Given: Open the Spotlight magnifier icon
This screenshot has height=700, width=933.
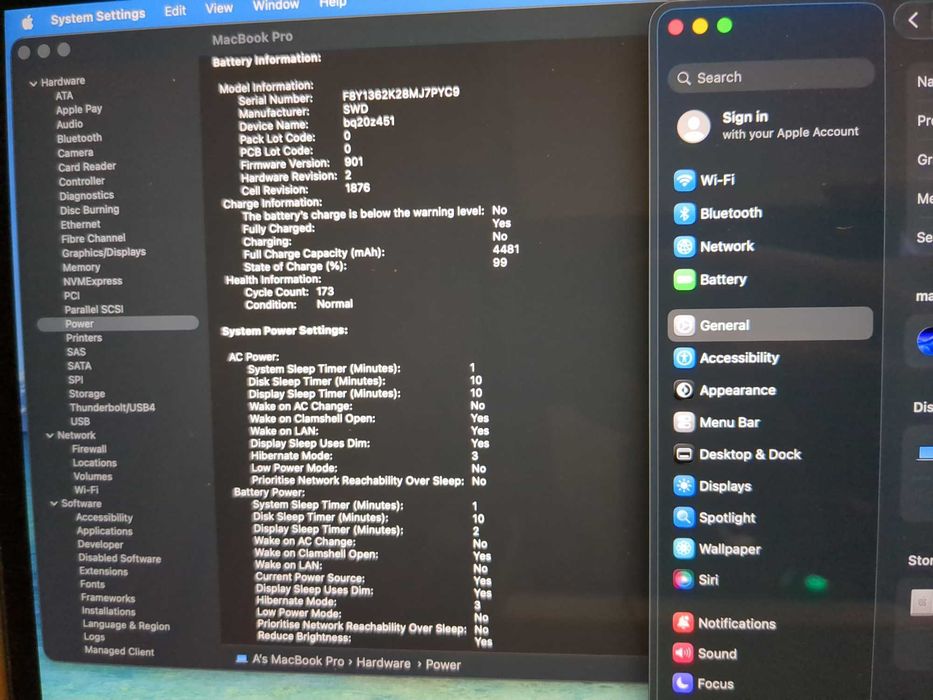Looking at the screenshot, I should pyautogui.click(x=684, y=517).
